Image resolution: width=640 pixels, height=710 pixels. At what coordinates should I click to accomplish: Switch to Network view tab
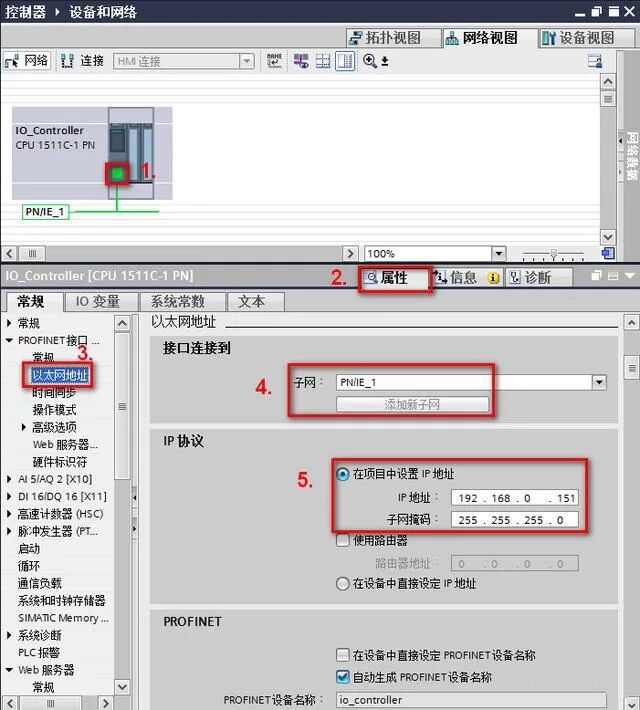point(489,38)
